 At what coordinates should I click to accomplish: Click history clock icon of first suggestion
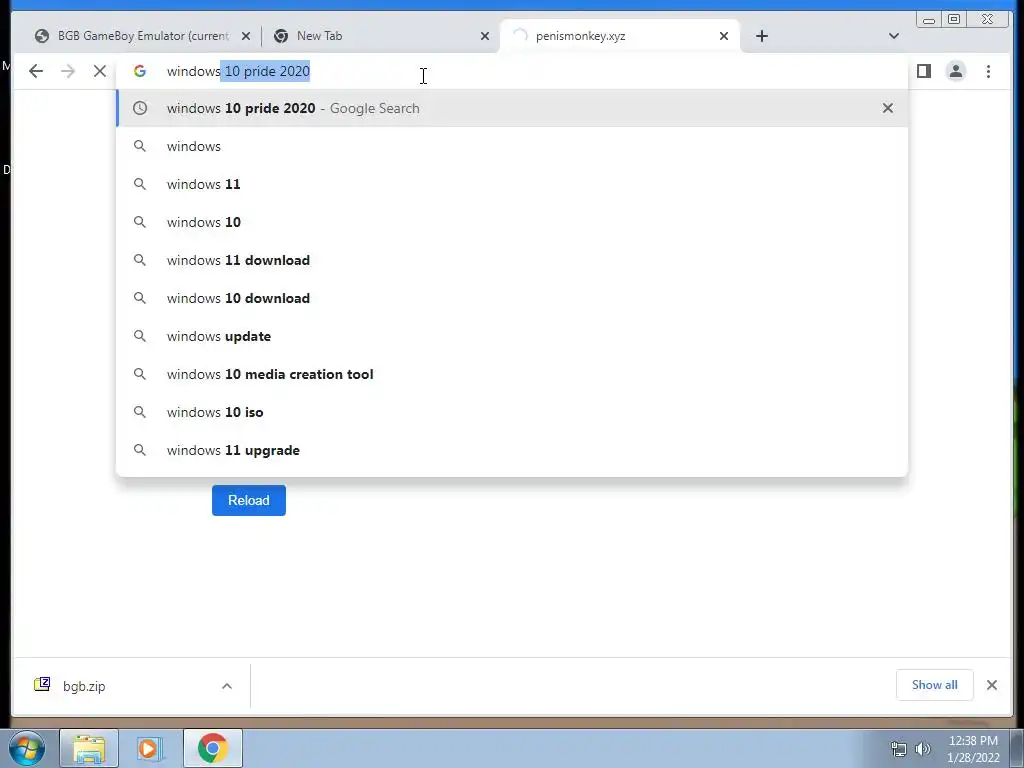(140, 108)
